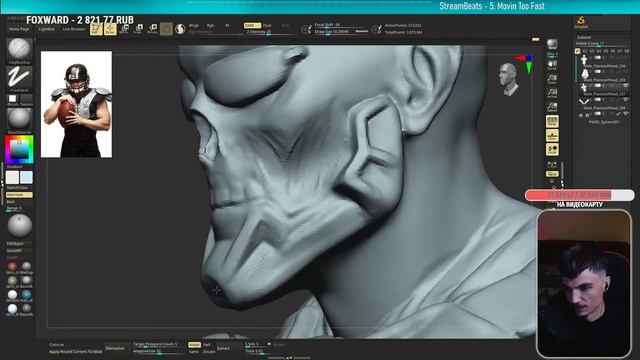Viewport: 640px width, 360px height.
Task: Adjust the Focal Shift slider
Action: pyautogui.click(x=341, y=25)
